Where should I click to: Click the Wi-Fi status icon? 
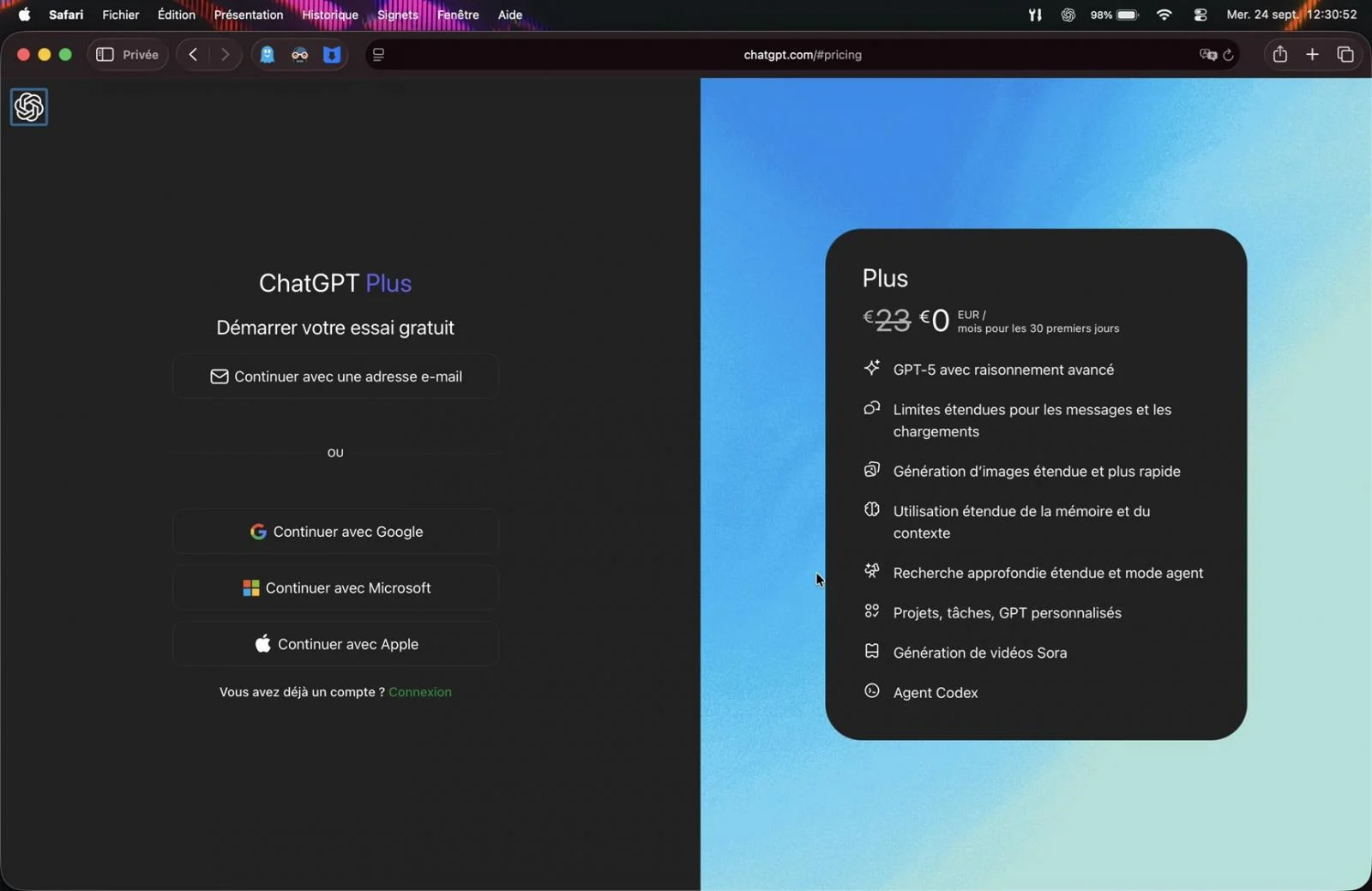(1164, 14)
